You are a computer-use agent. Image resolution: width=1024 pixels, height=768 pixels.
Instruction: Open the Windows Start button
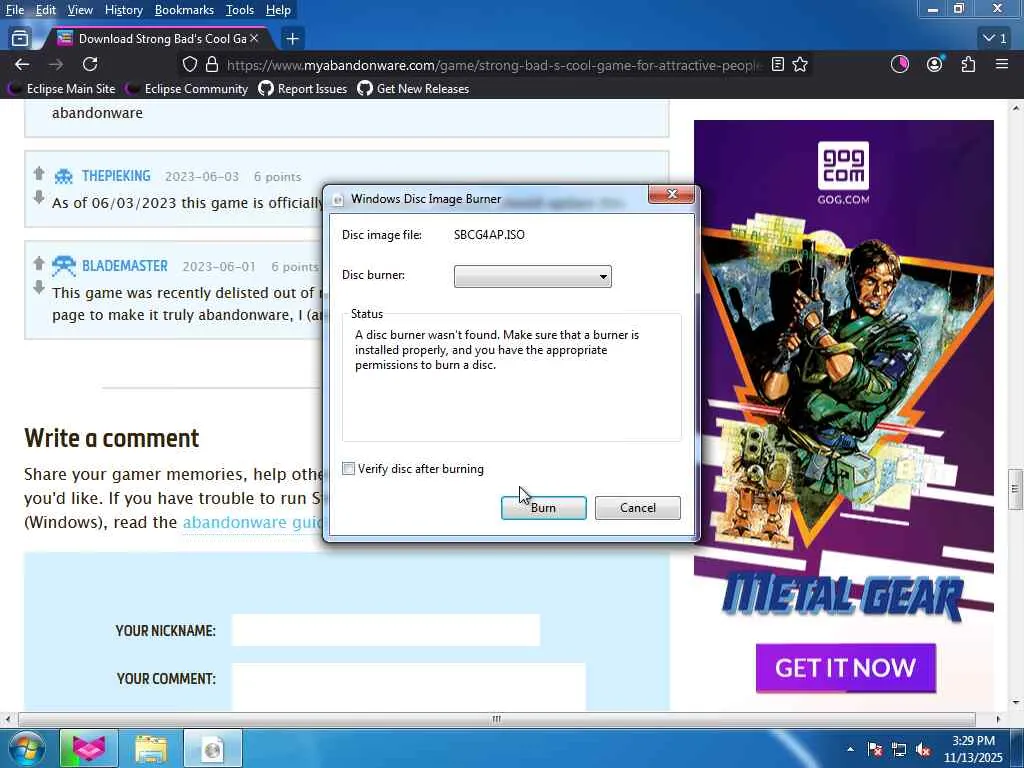click(25, 748)
